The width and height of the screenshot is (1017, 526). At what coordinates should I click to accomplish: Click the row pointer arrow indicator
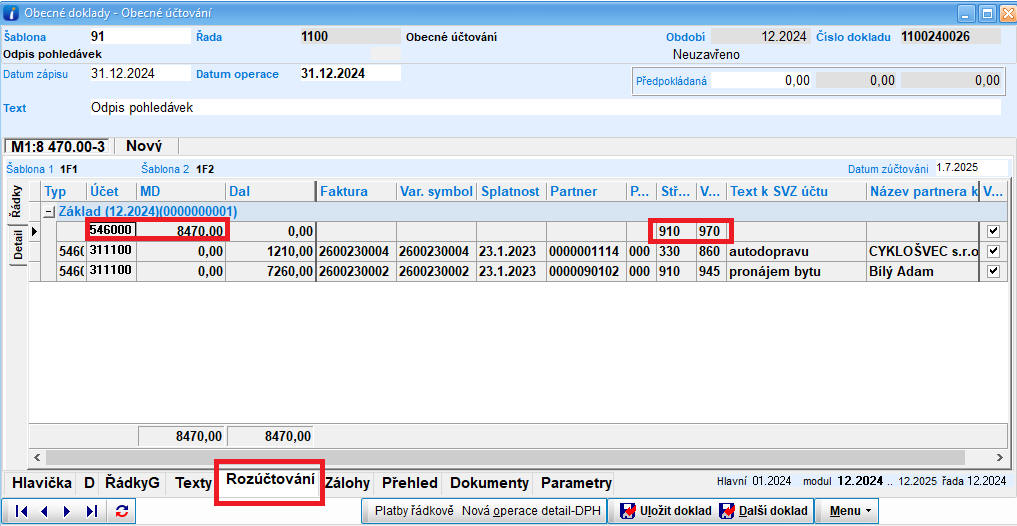click(35, 231)
